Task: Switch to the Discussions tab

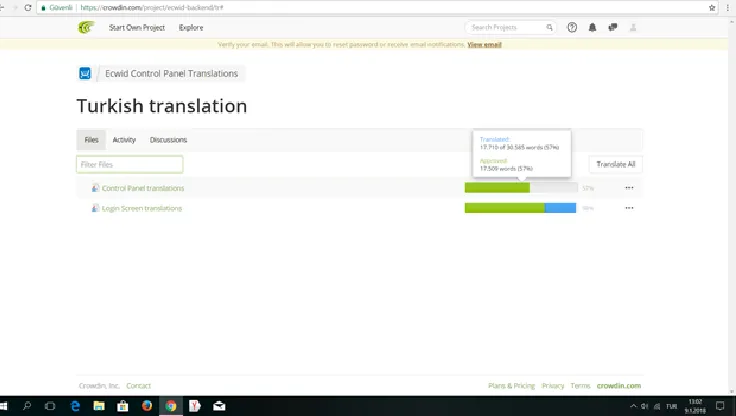Action: pyautogui.click(x=169, y=139)
